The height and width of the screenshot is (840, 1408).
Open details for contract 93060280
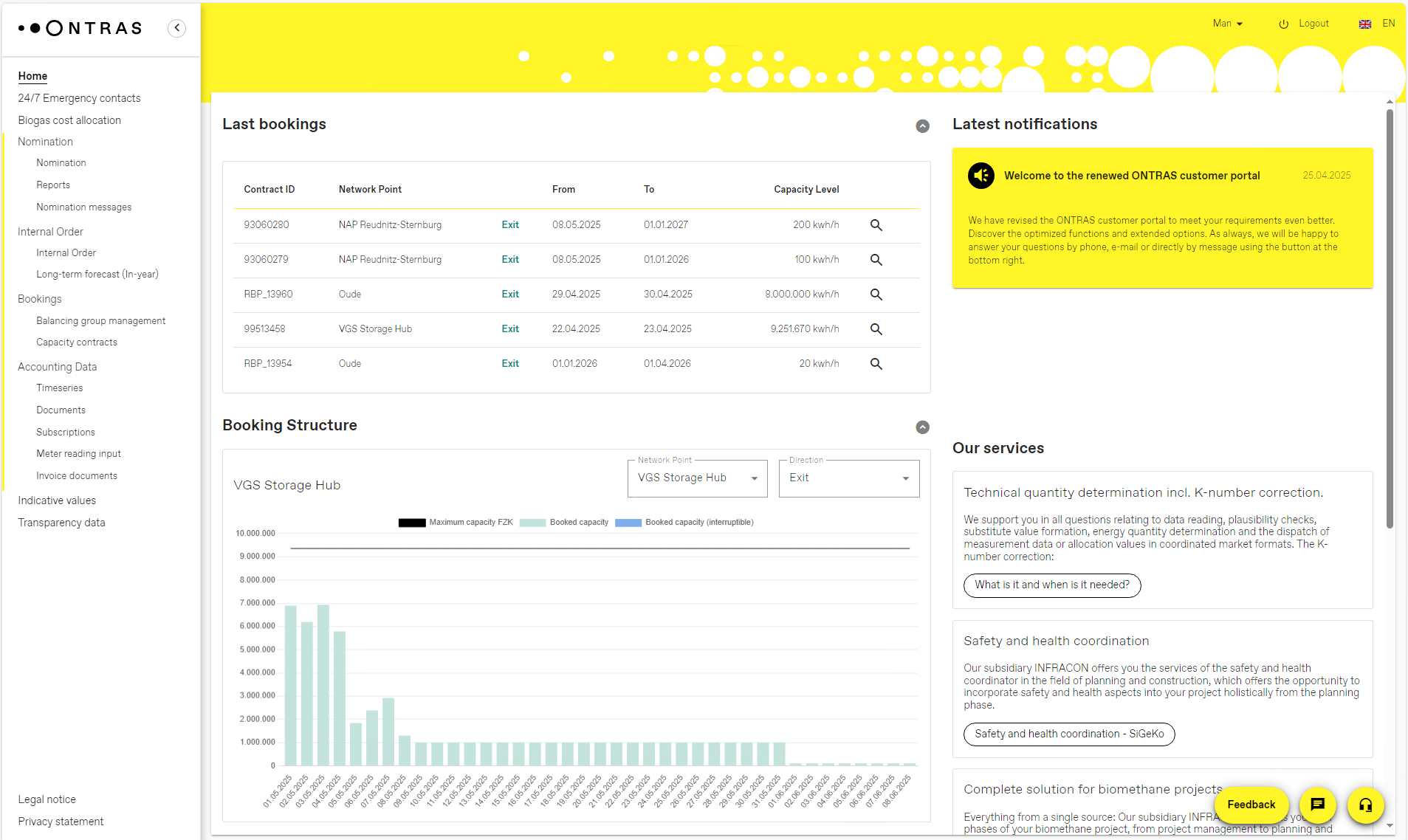876,225
